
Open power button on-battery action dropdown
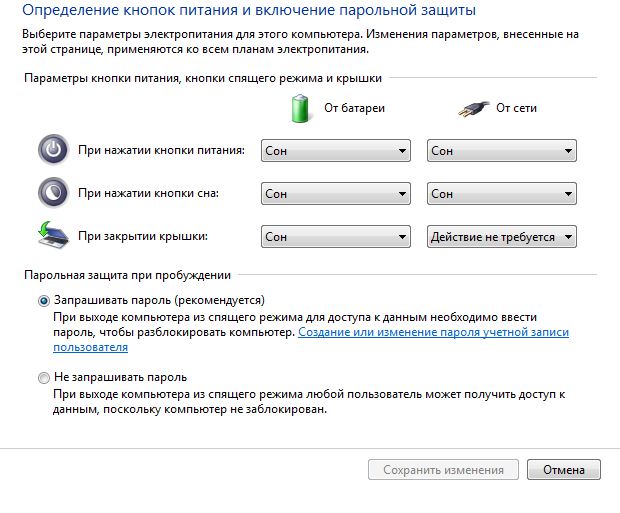pyautogui.click(x=335, y=151)
